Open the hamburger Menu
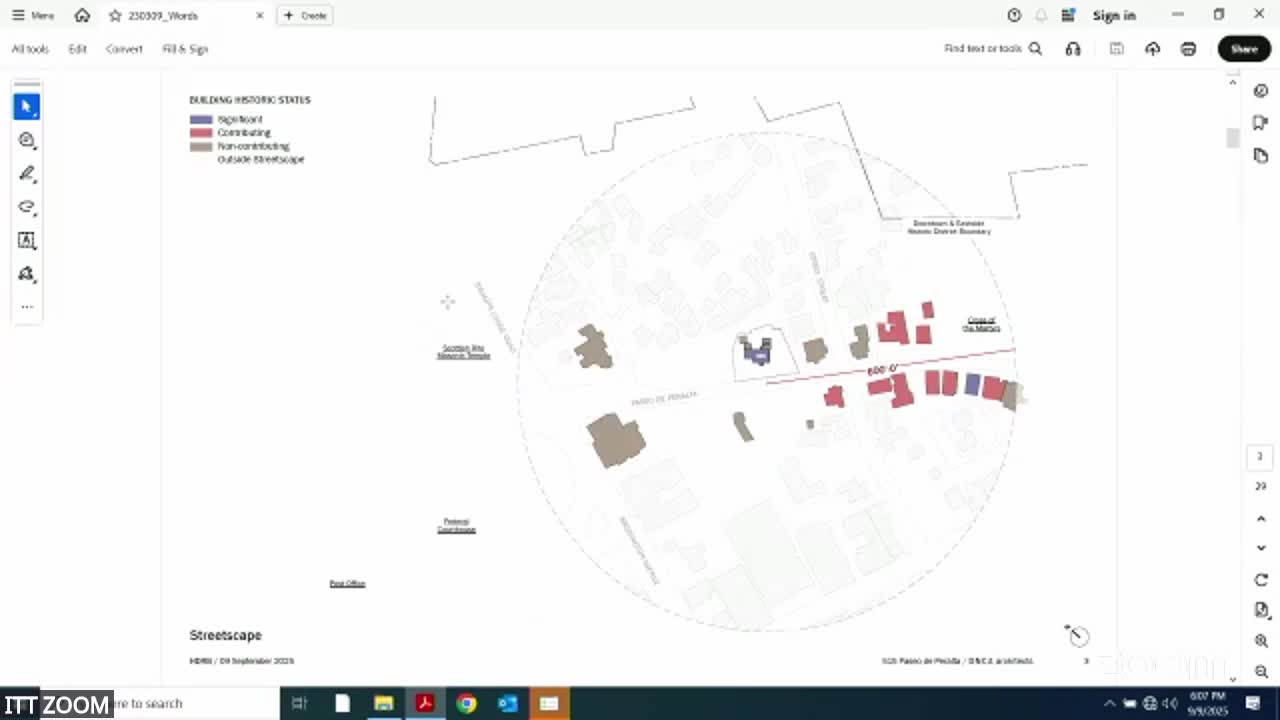 (x=33, y=15)
